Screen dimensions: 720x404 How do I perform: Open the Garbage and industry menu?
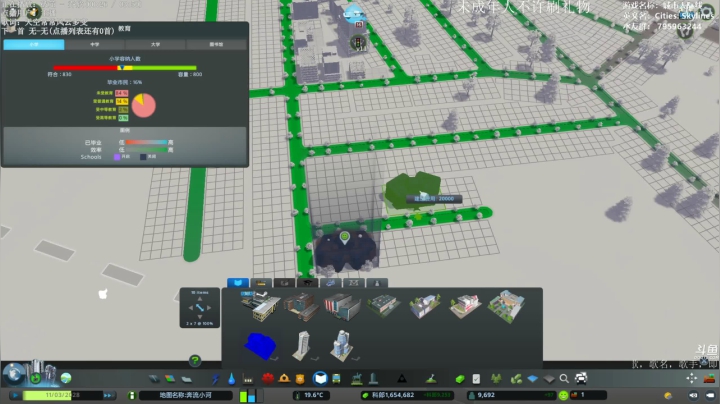(248, 379)
